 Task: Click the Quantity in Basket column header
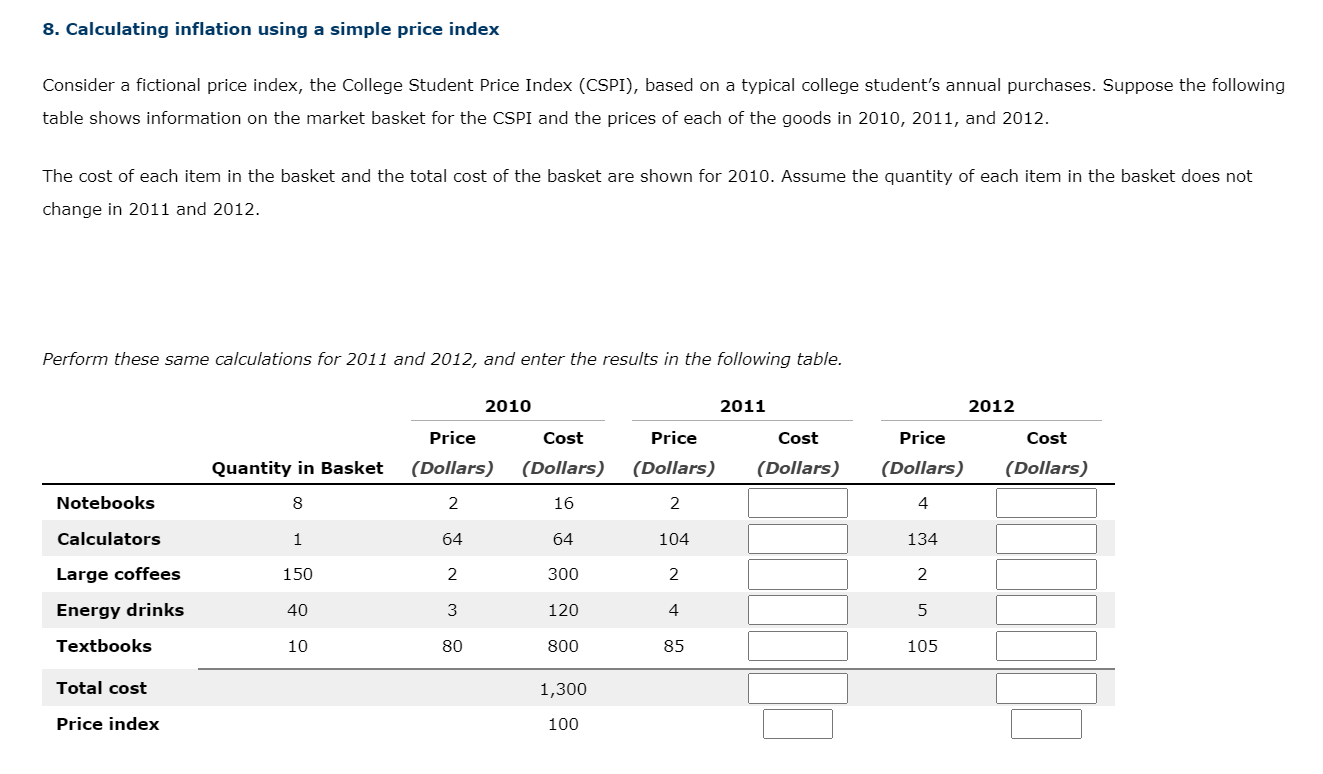pyautogui.click(x=297, y=467)
